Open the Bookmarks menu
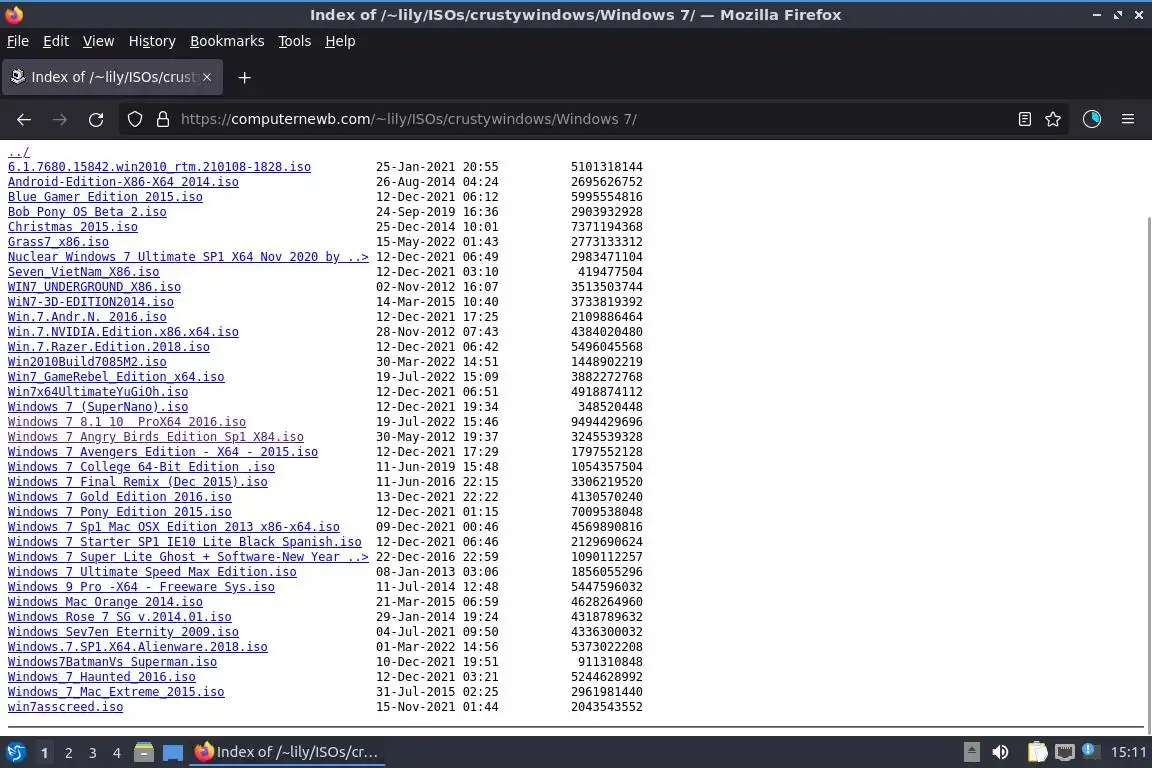1152x768 pixels. coord(227,41)
